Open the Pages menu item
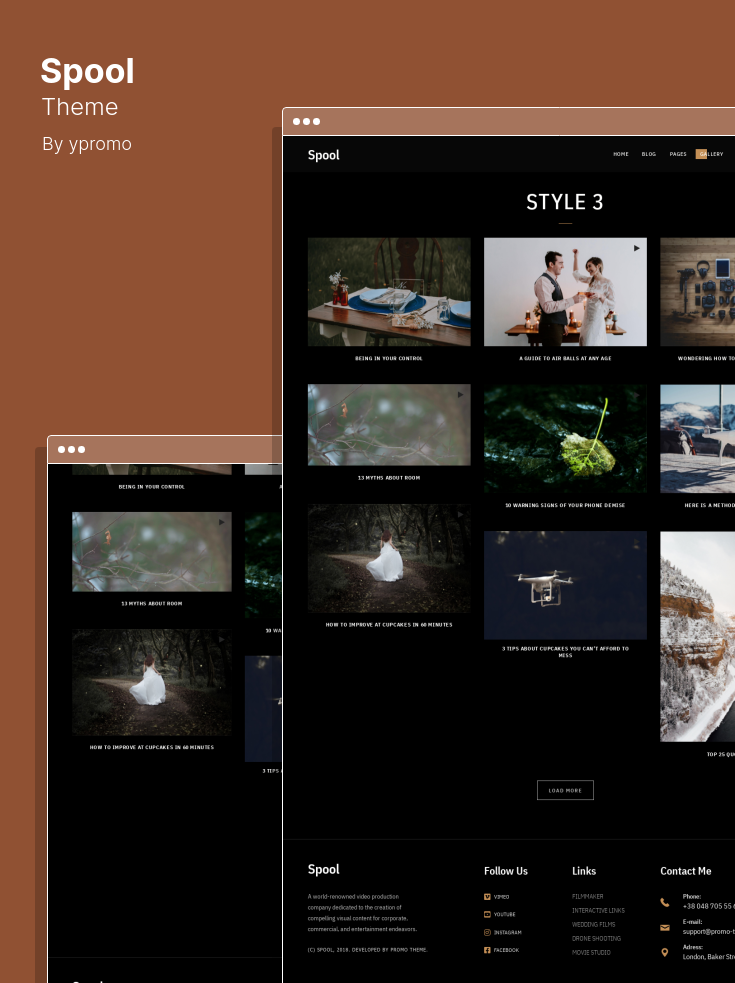The height and width of the screenshot is (983, 735). [678, 154]
